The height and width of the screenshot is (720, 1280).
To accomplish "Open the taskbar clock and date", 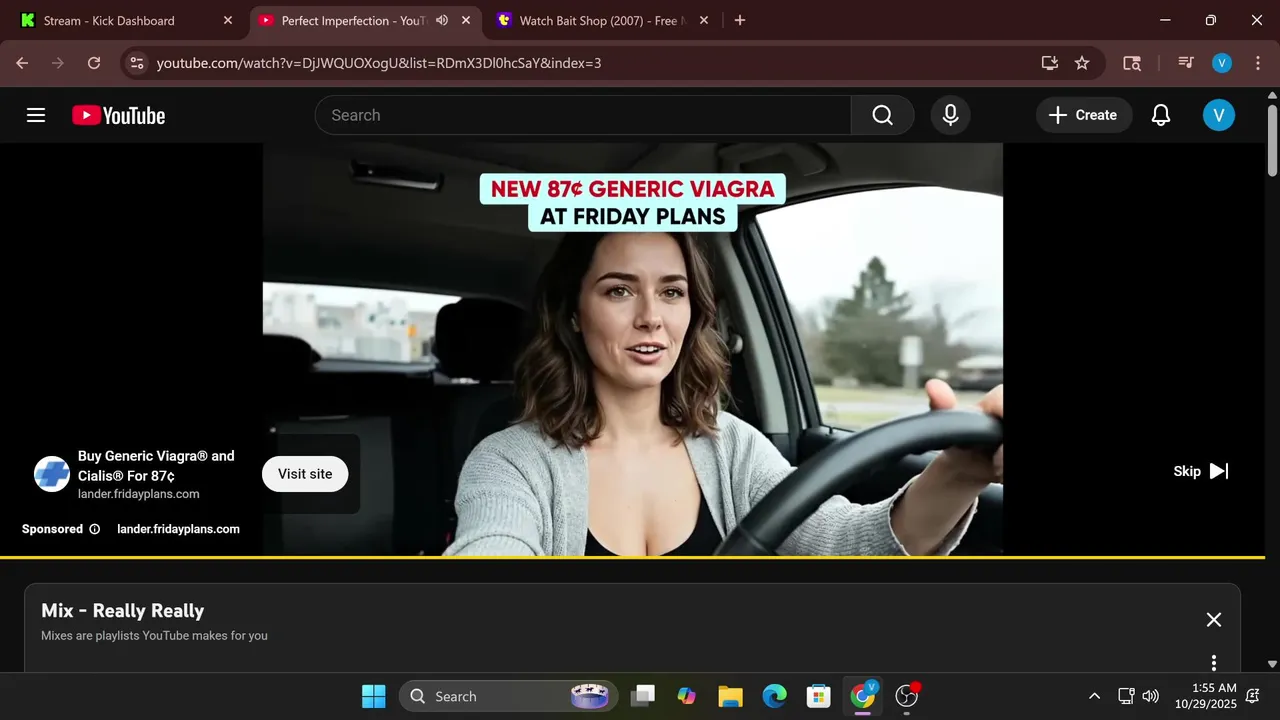I will coord(1206,696).
